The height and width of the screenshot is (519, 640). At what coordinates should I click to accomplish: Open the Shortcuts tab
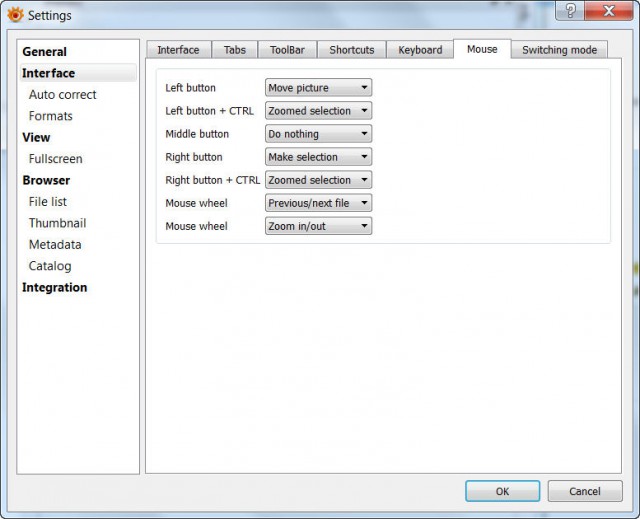click(352, 50)
